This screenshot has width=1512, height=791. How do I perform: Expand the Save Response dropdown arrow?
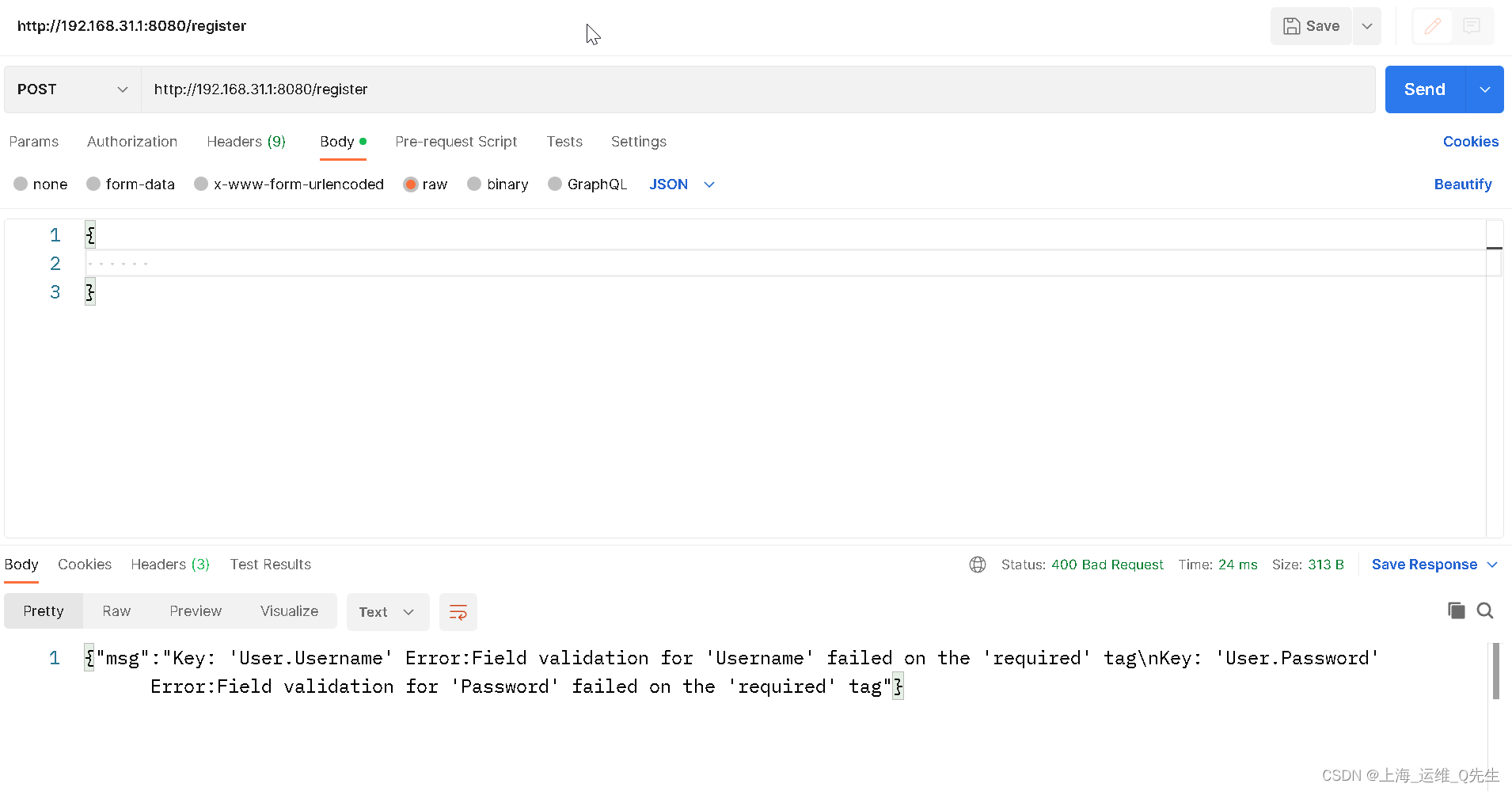coord(1492,565)
